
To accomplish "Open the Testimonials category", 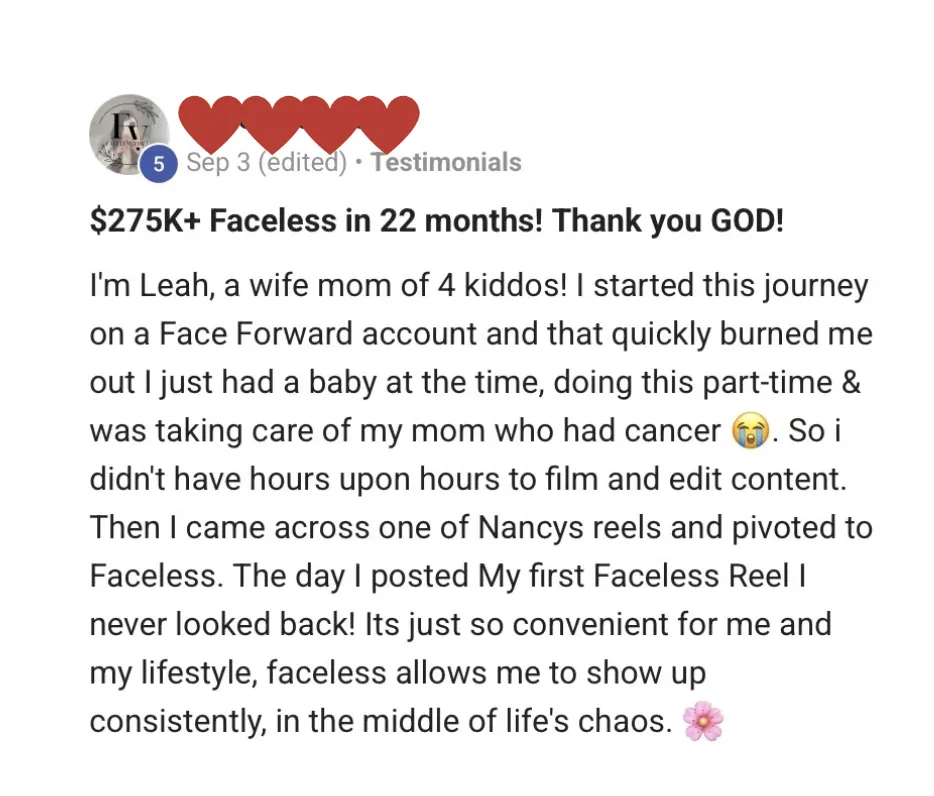I will pyautogui.click(x=446, y=162).
